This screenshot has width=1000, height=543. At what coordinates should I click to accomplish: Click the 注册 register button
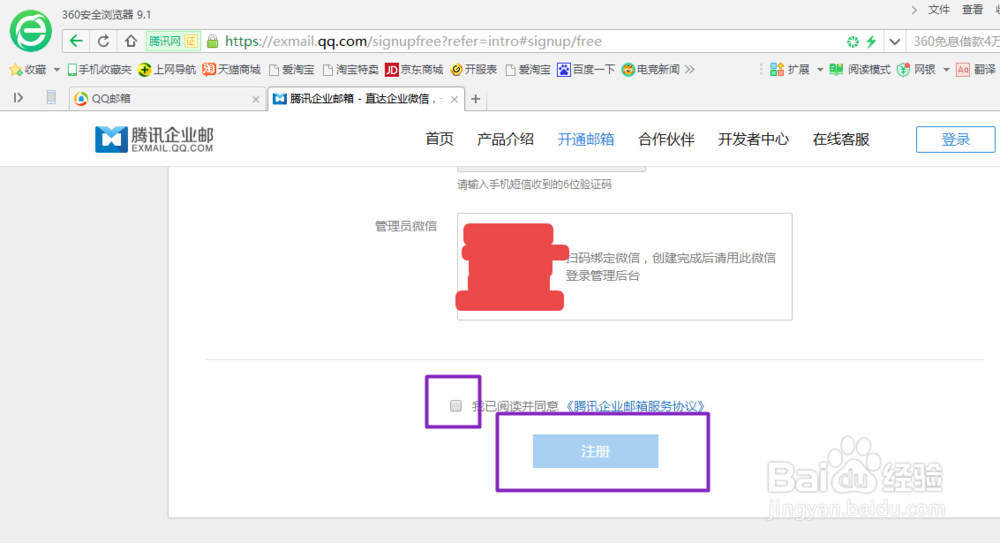(x=595, y=451)
